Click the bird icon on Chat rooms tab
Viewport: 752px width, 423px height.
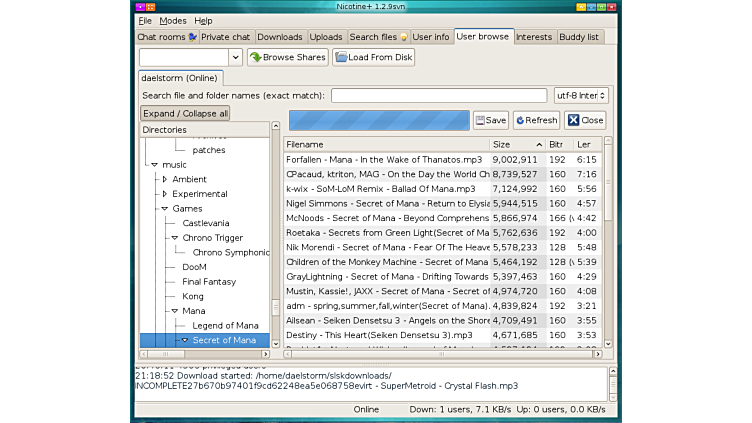[x=192, y=37]
